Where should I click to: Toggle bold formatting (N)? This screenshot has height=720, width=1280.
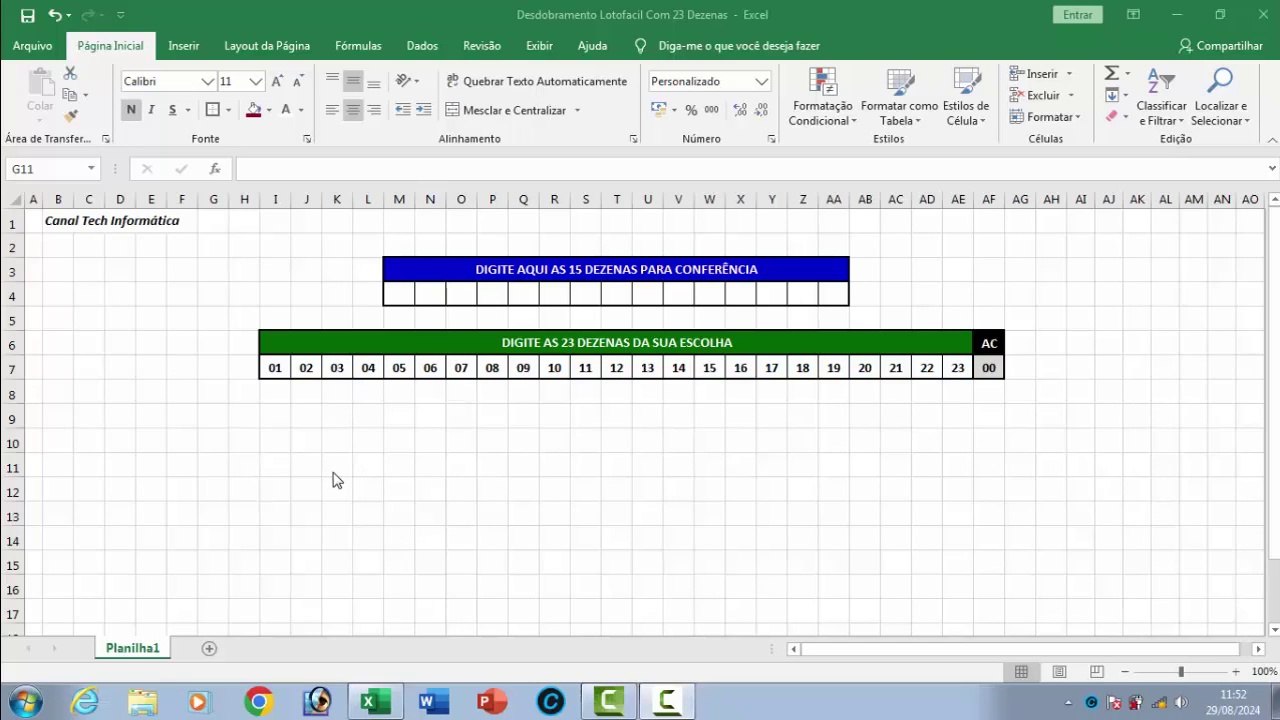tap(131, 110)
